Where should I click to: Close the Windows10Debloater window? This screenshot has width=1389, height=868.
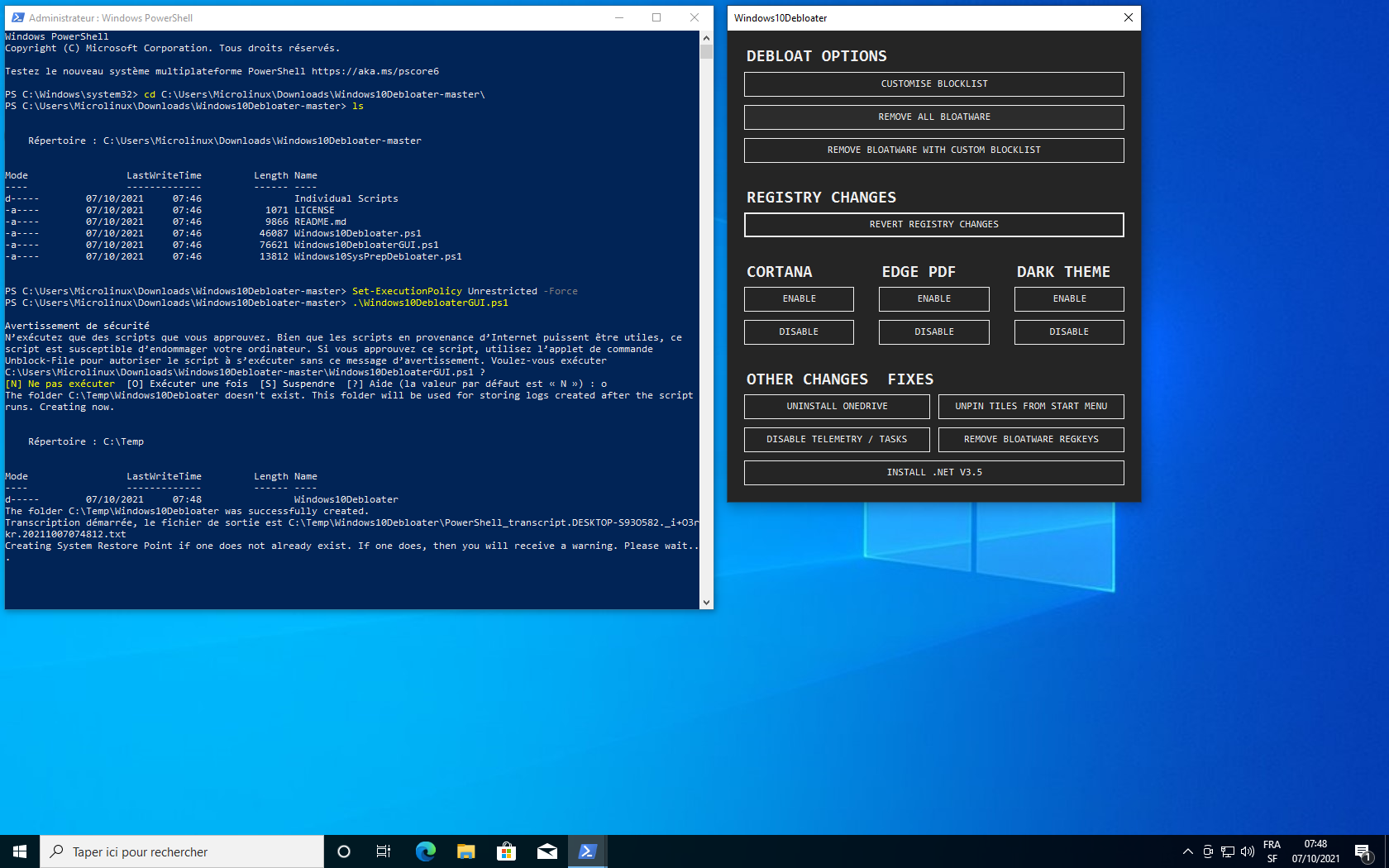click(1129, 17)
